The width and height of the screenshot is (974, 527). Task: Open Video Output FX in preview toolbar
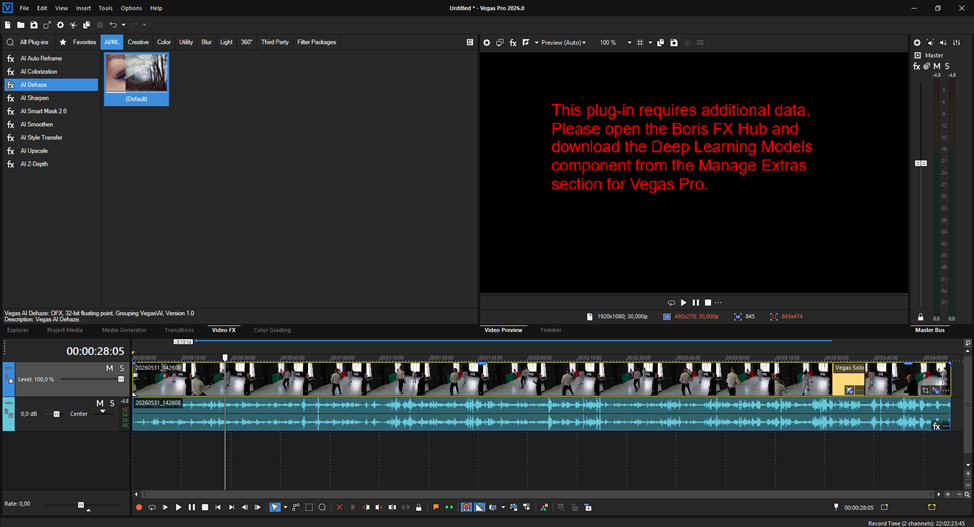click(x=513, y=43)
